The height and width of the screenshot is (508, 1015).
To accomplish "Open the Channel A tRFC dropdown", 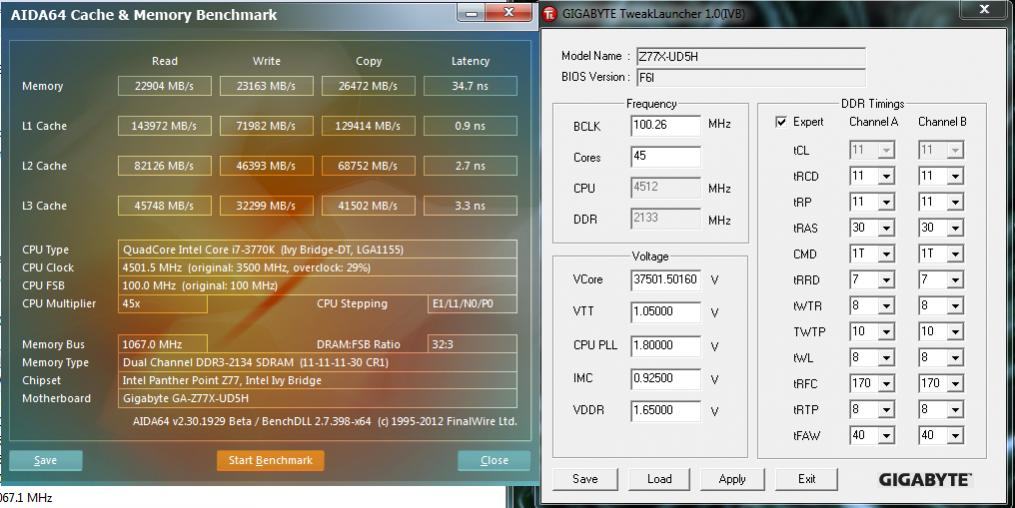I will pos(886,383).
